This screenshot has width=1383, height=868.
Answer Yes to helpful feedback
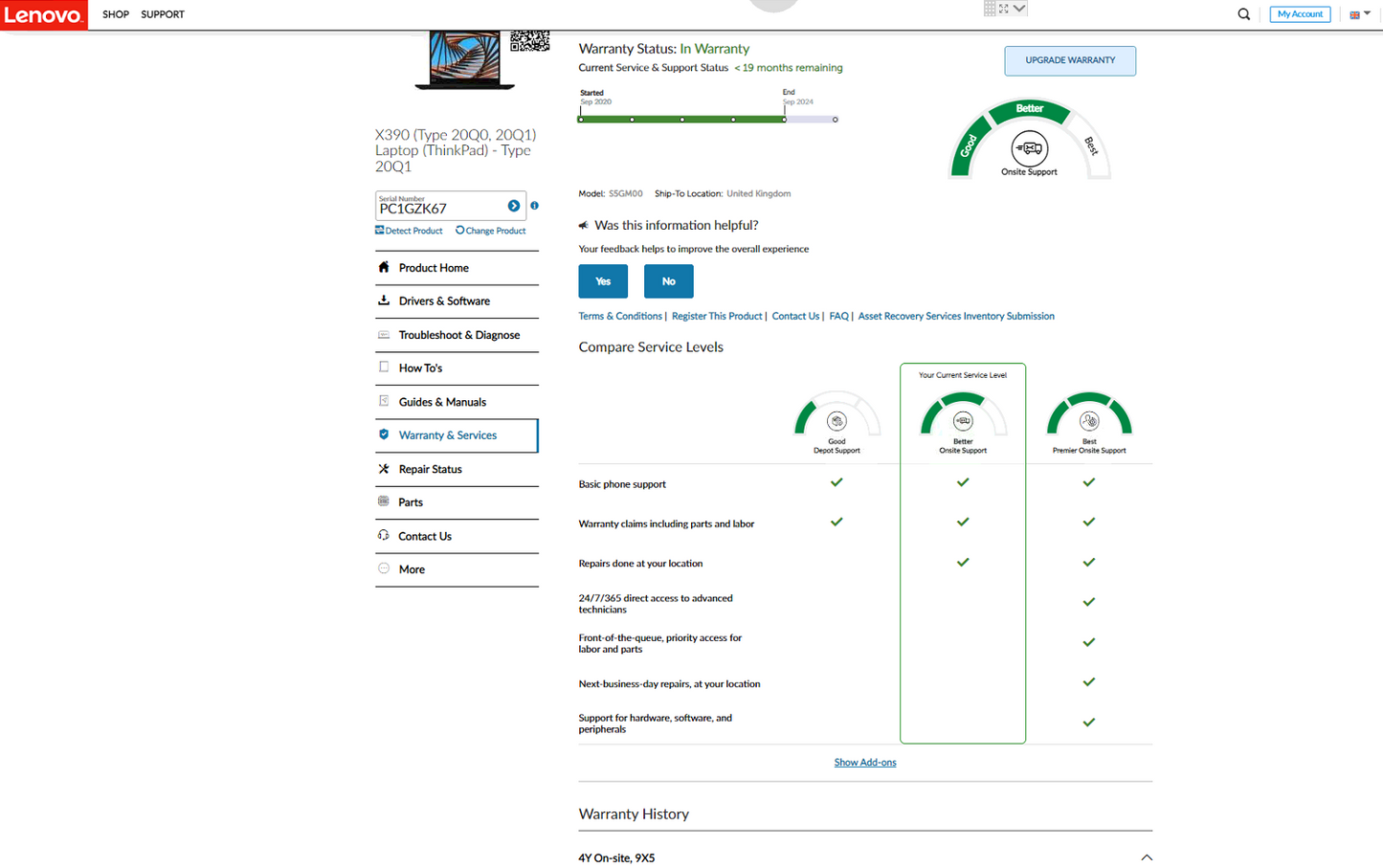(x=603, y=281)
